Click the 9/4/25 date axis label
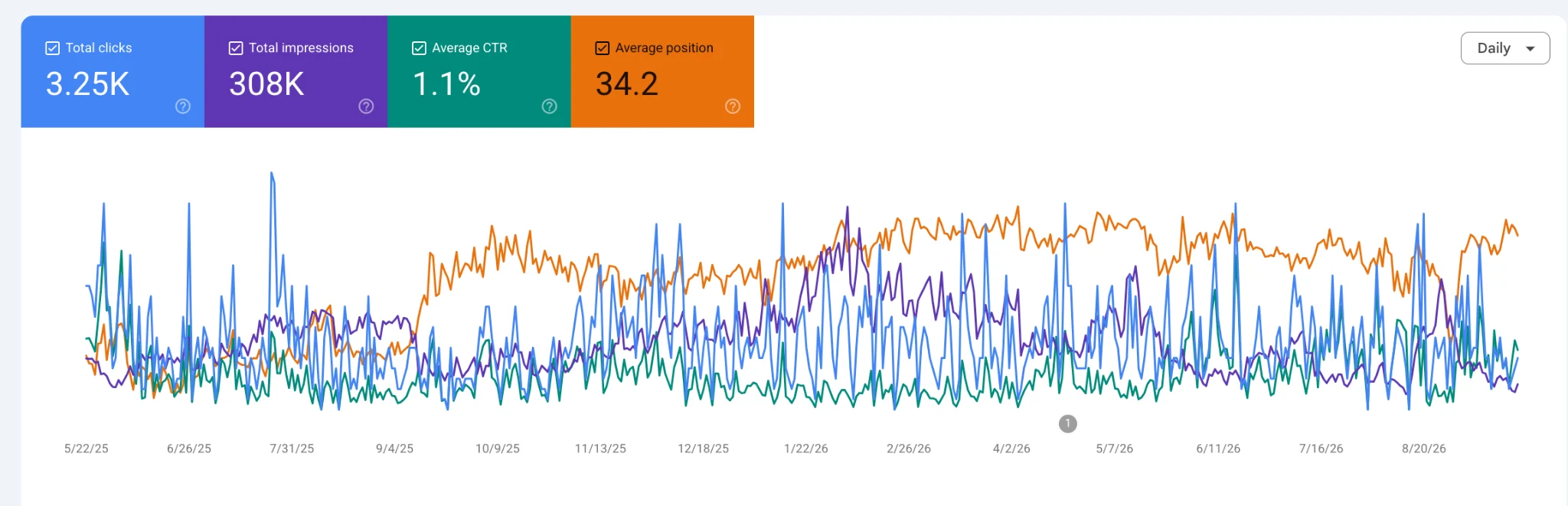1568x506 pixels. 394,449
